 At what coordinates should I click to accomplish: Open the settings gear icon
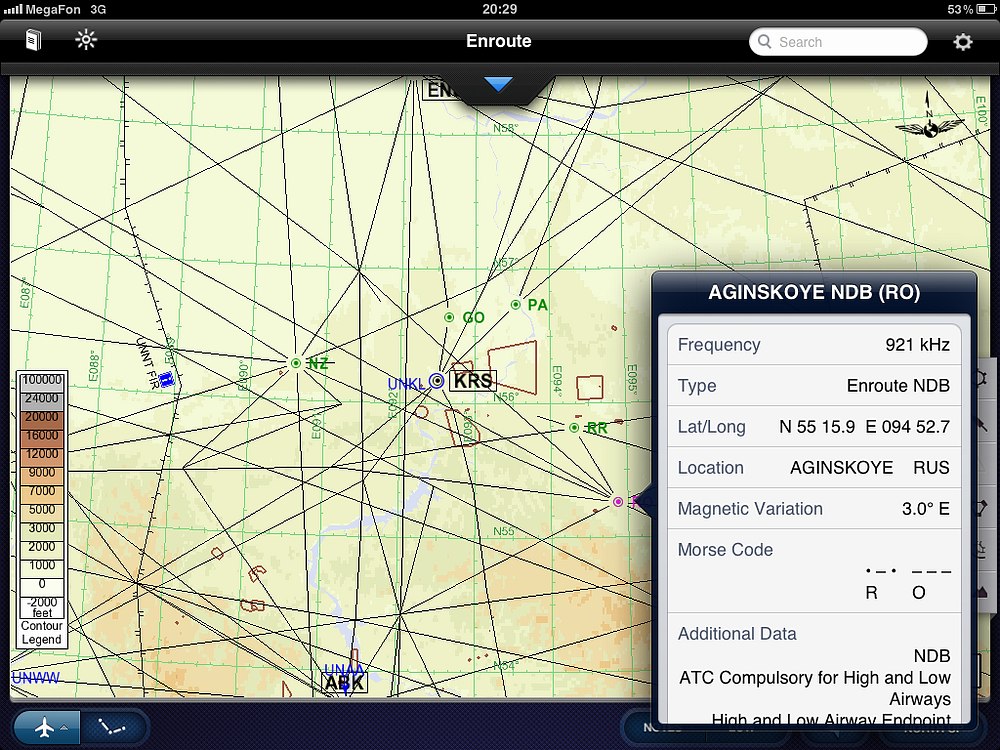click(x=962, y=42)
